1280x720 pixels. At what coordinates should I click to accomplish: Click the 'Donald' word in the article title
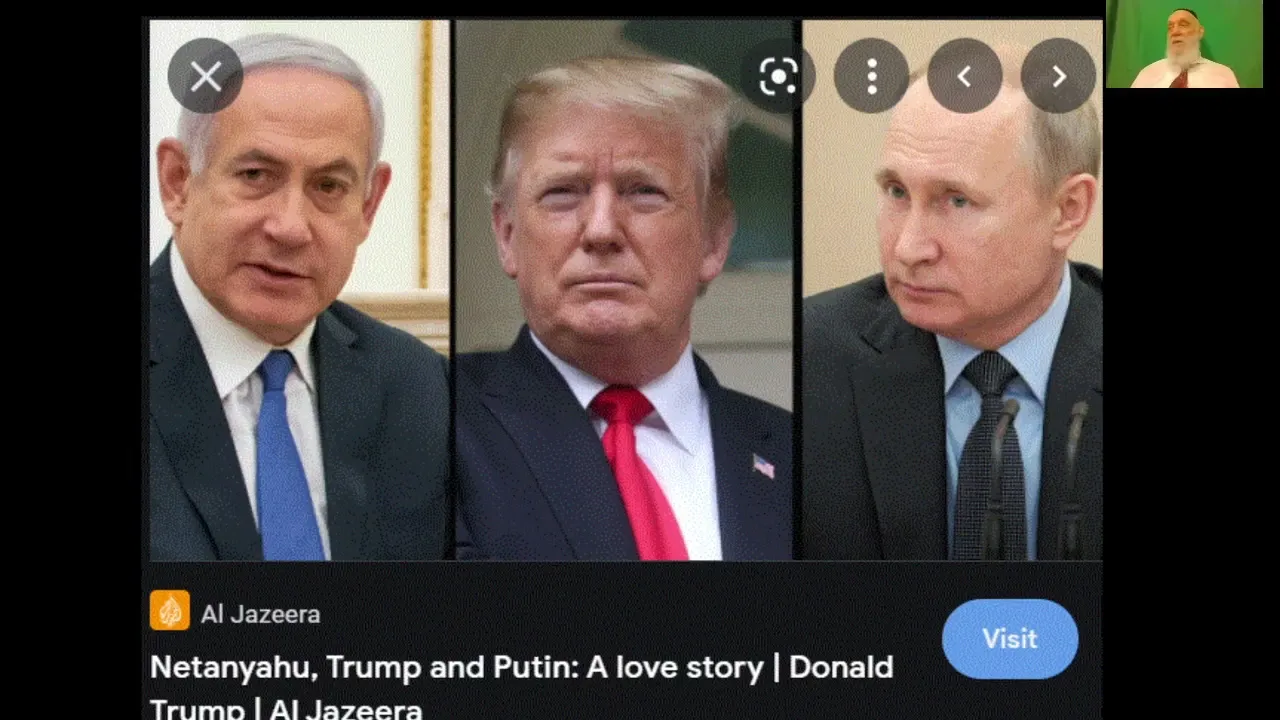[841, 667]
